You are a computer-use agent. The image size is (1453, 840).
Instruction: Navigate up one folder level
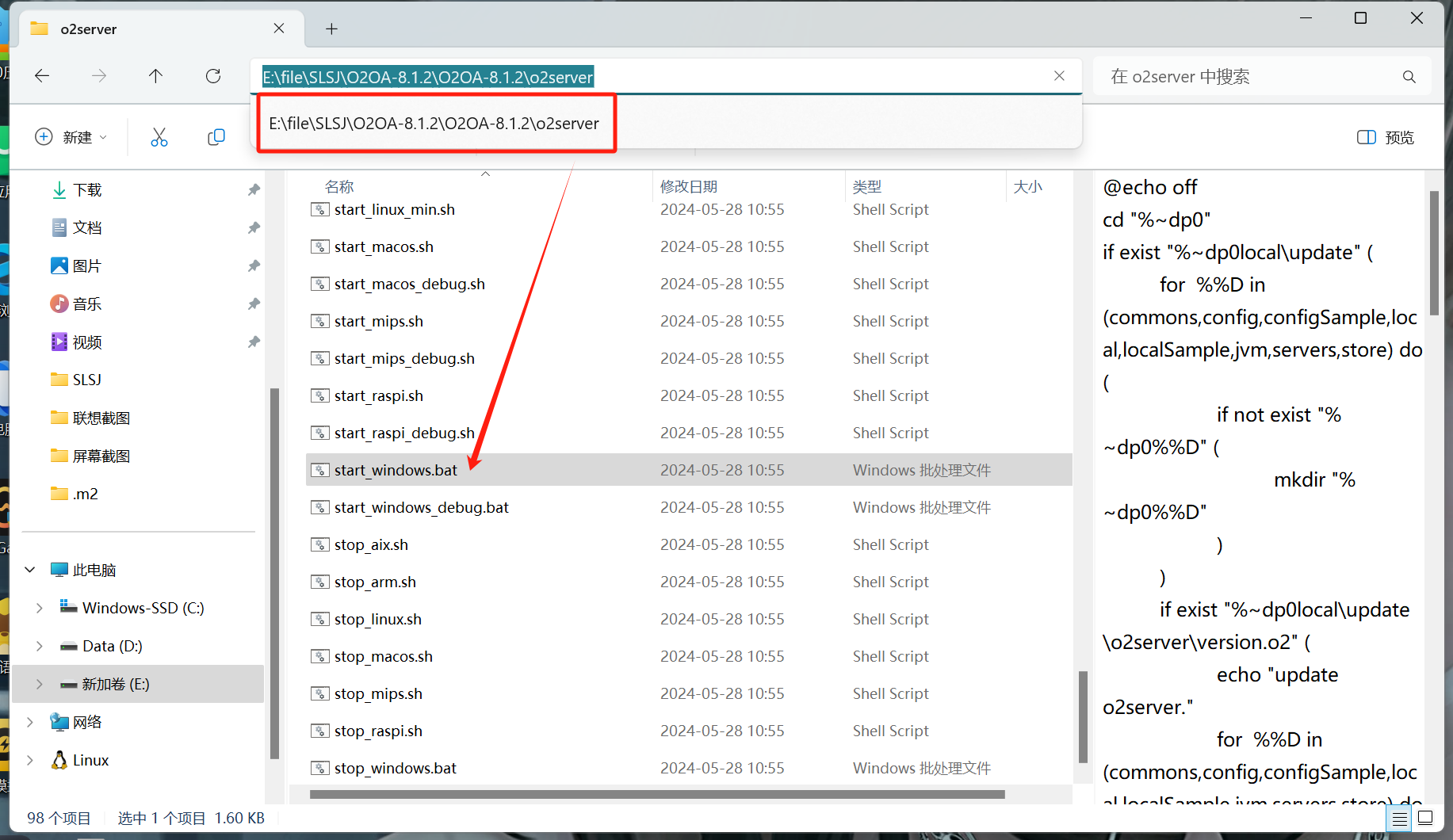click(x=155, y=76)
